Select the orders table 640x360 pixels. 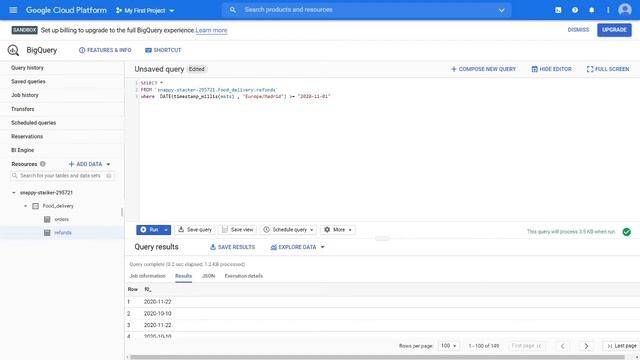[62, 220]
